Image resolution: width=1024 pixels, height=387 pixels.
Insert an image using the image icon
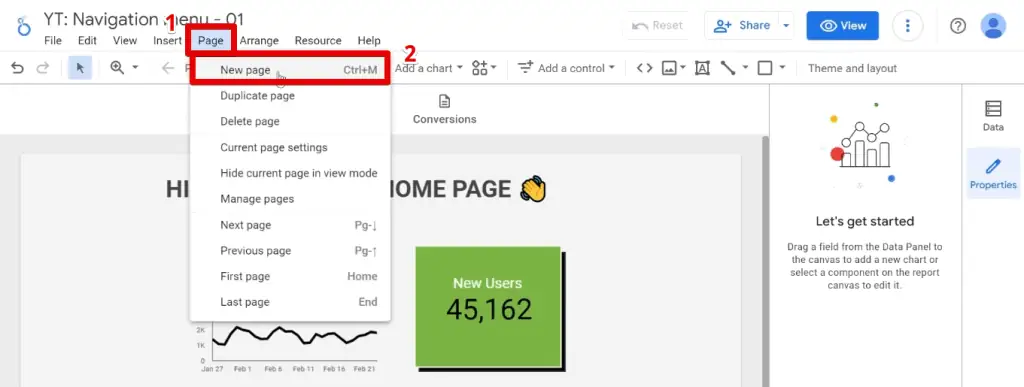(x=669, y=68)
